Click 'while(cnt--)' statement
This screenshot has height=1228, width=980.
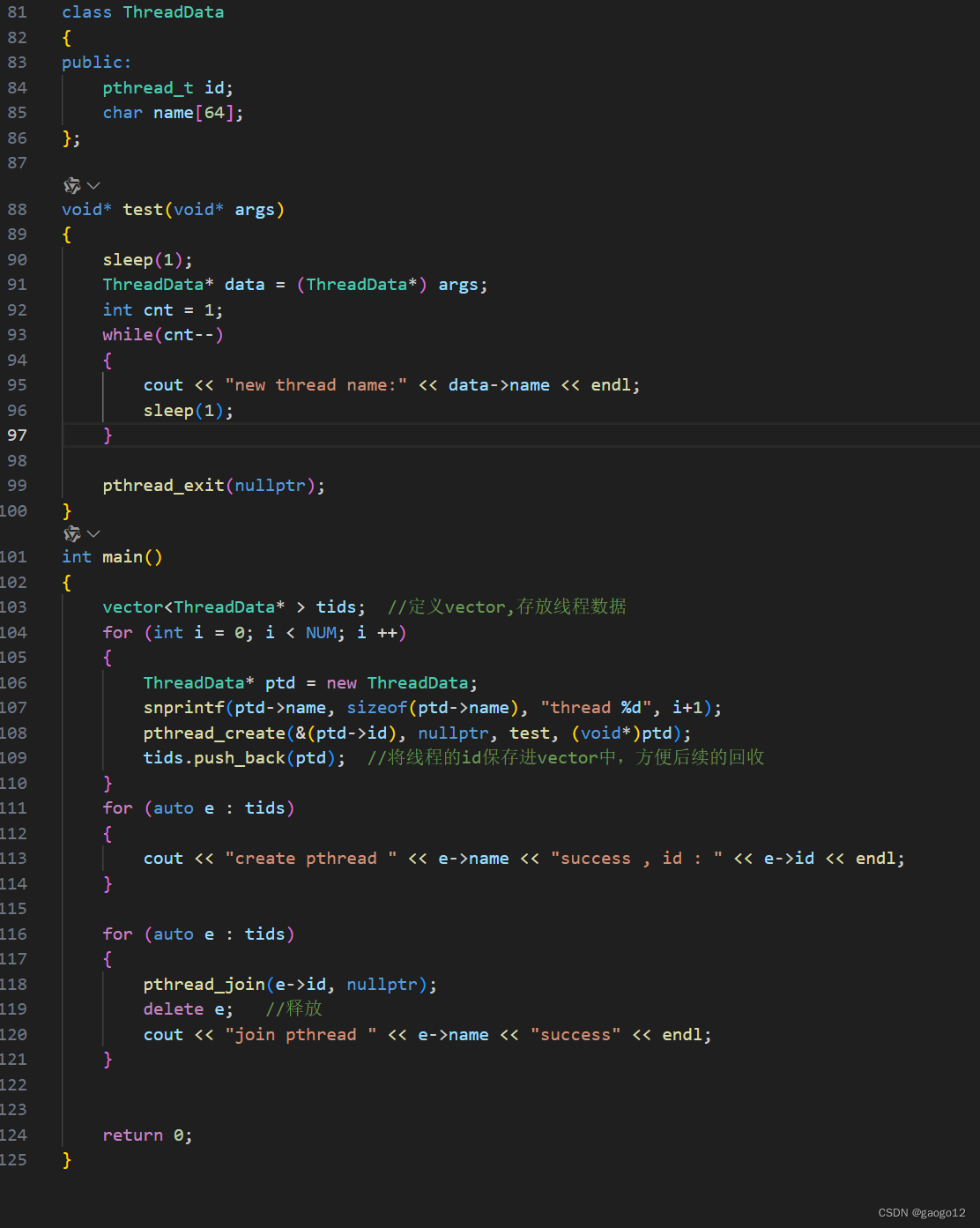pyautogui.click(x=163, y=335)
